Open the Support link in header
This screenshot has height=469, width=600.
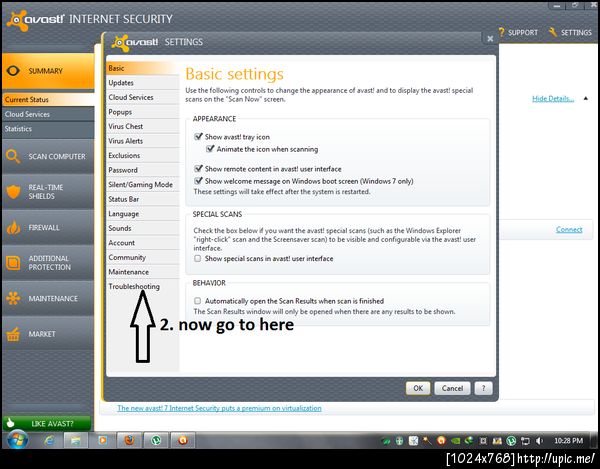pos(523,33)
